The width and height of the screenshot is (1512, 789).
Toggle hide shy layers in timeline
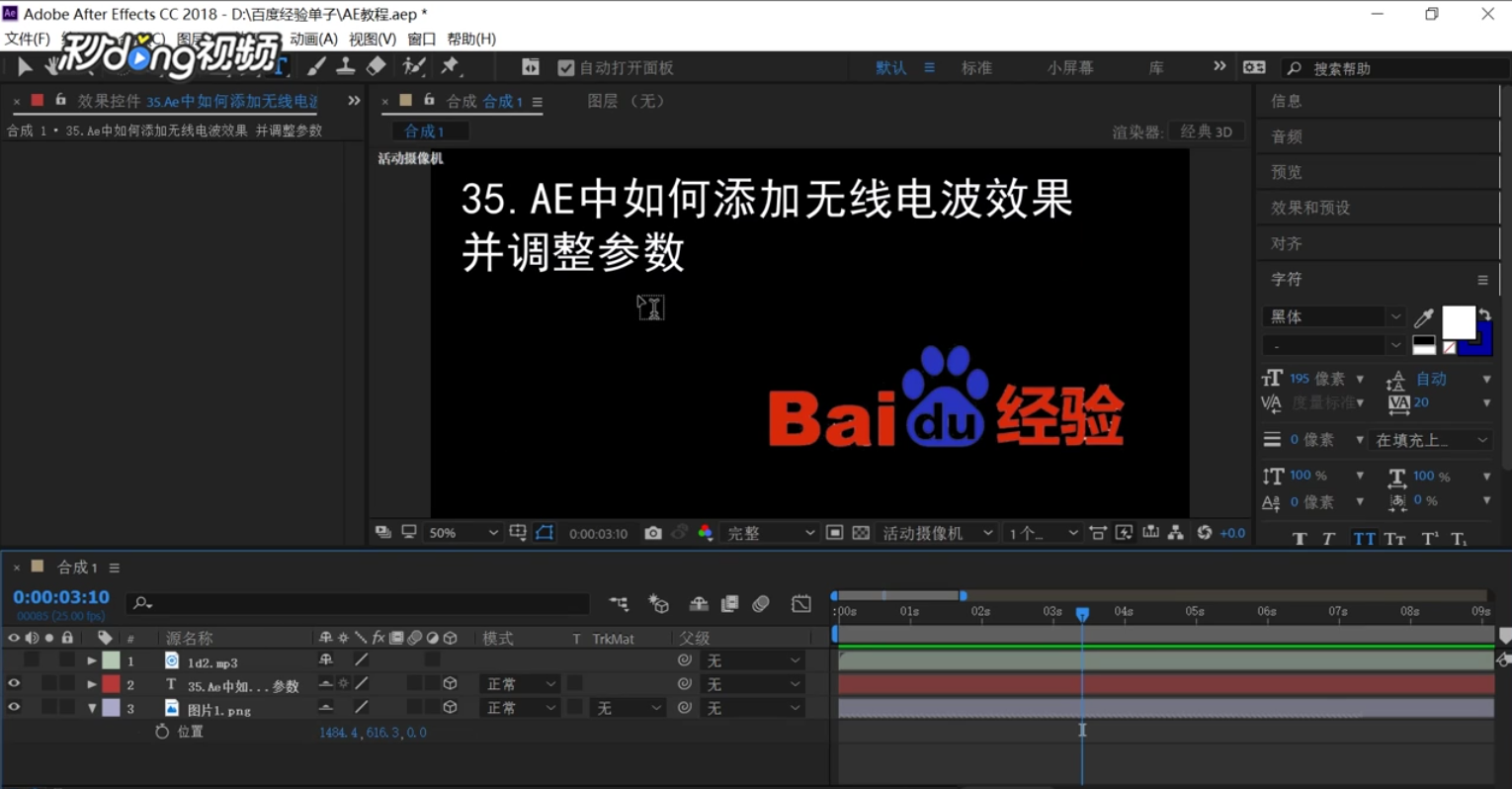click(x=699, y=603)
